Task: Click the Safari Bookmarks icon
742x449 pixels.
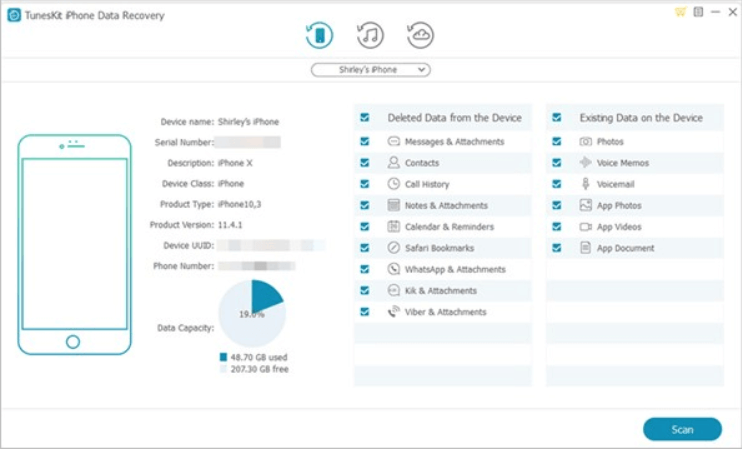Action: (394, 248)
